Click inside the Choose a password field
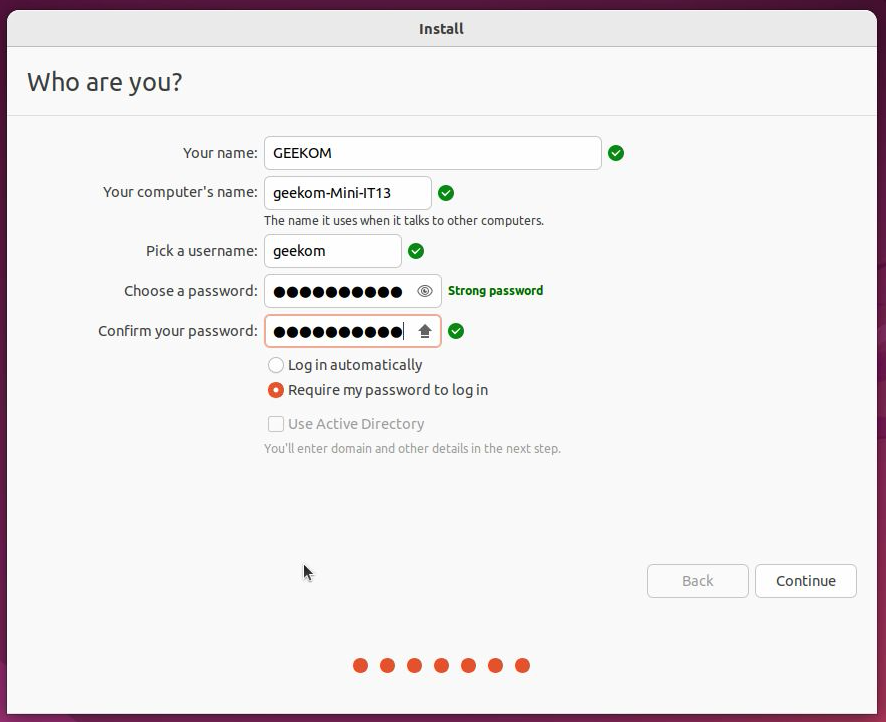 point(338,291)
